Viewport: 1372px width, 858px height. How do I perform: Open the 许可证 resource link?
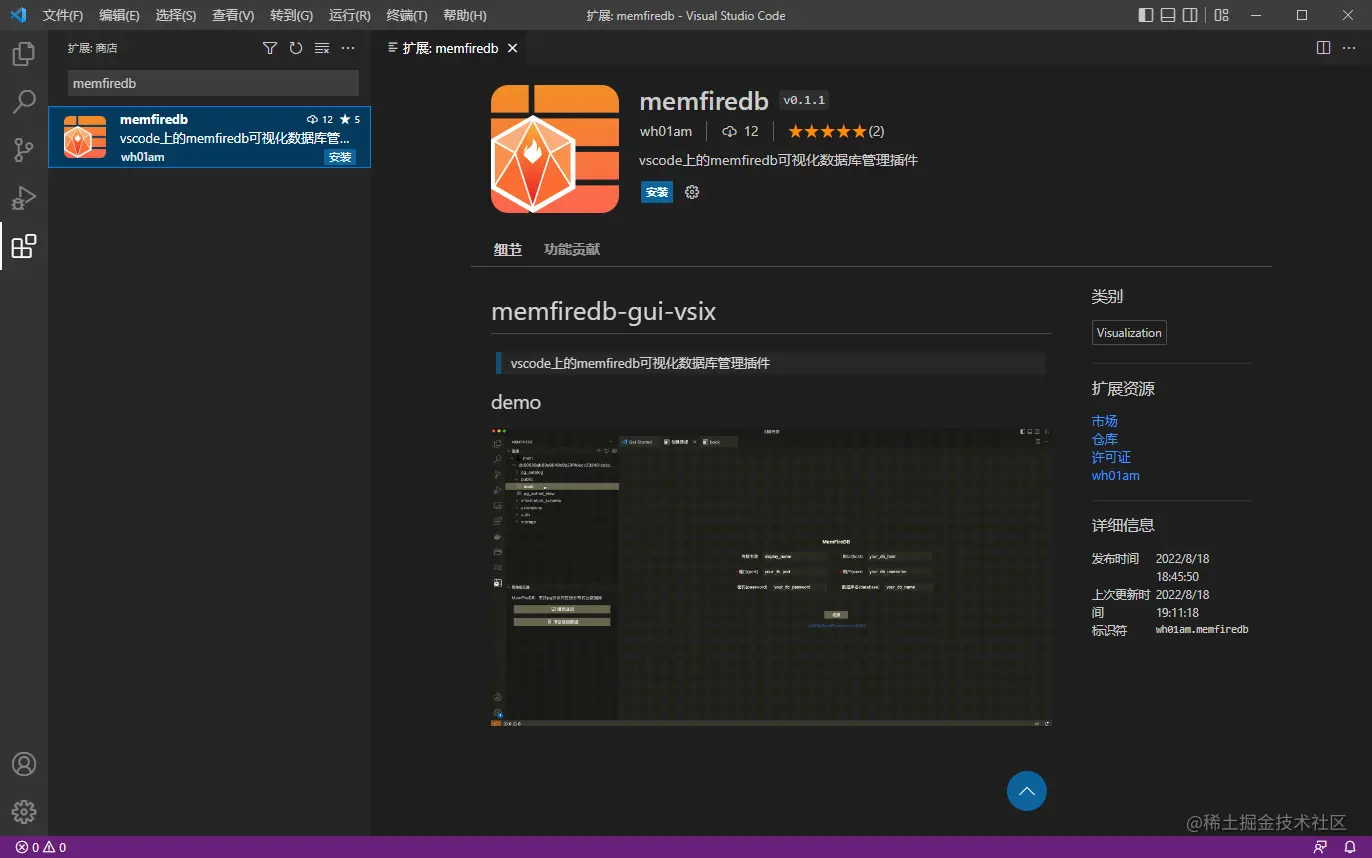1111,457
